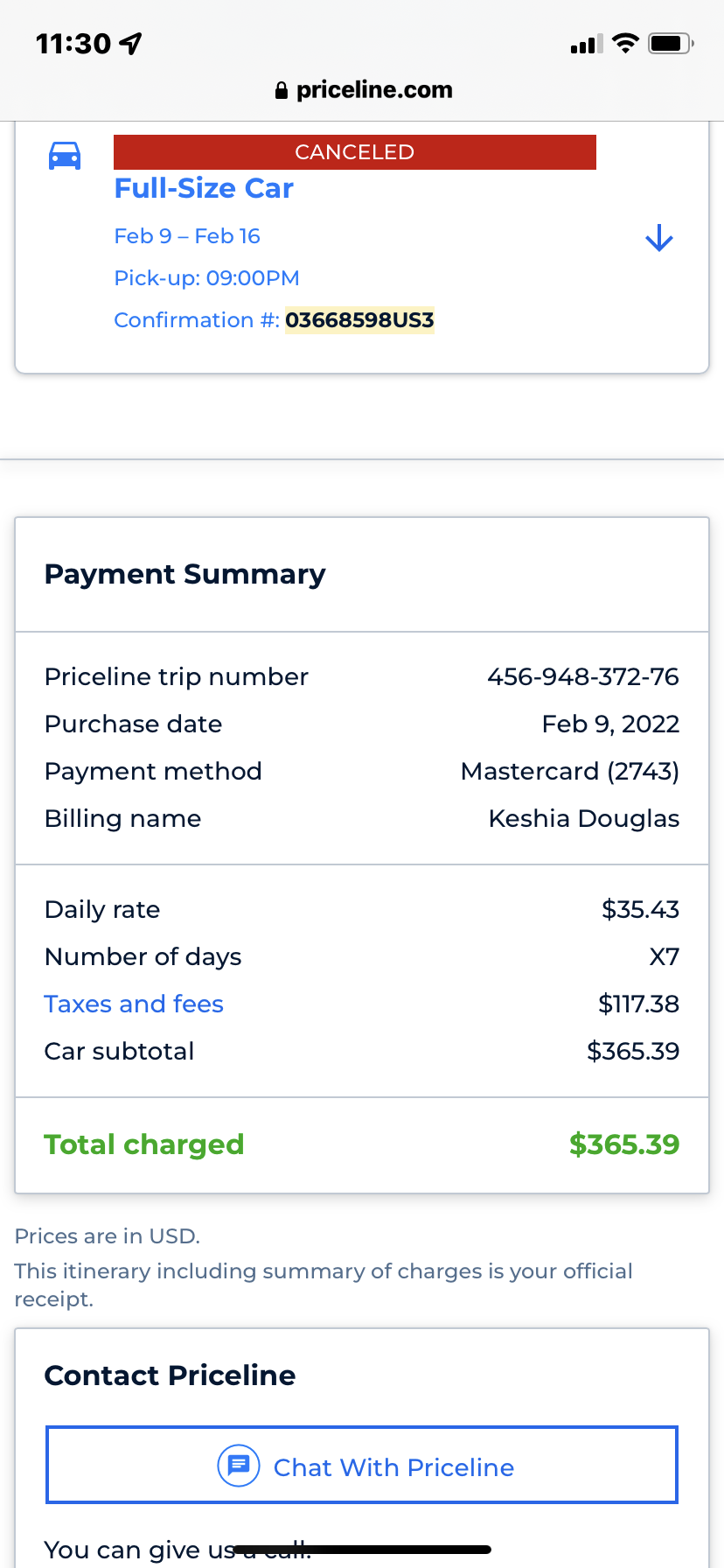Screen dimensions: 724x1568
Task: Tap the Pick-up: 09:00PM text
Action: pyautogui.click(x=206, y=278)
